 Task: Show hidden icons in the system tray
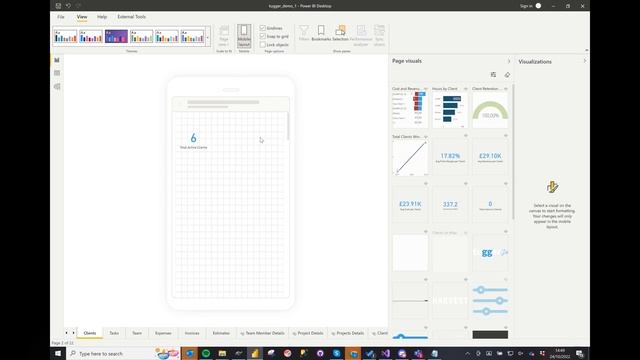click(x=467, y=353)
